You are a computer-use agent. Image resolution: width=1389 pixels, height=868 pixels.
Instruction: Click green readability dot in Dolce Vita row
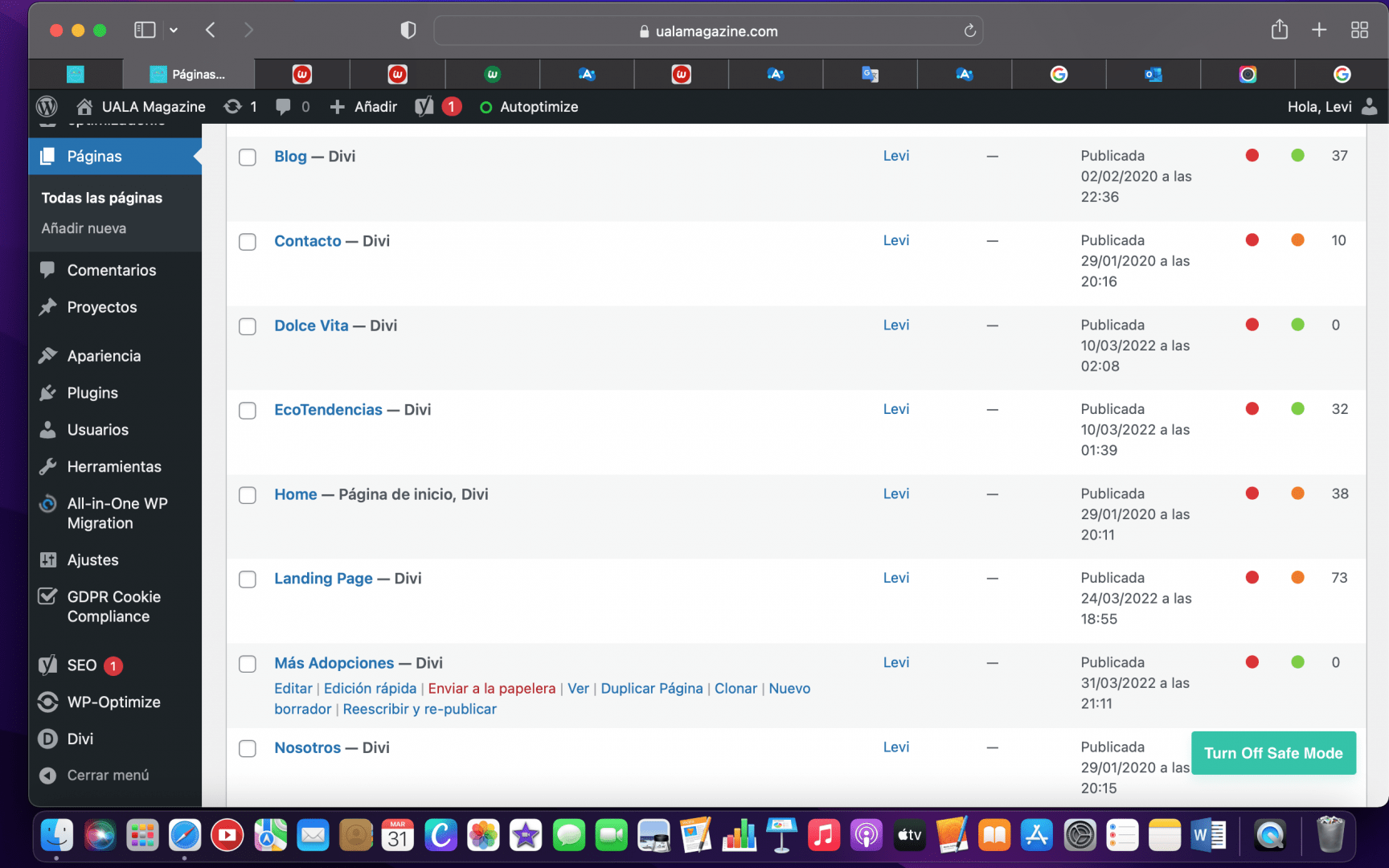click(1297, 325)
